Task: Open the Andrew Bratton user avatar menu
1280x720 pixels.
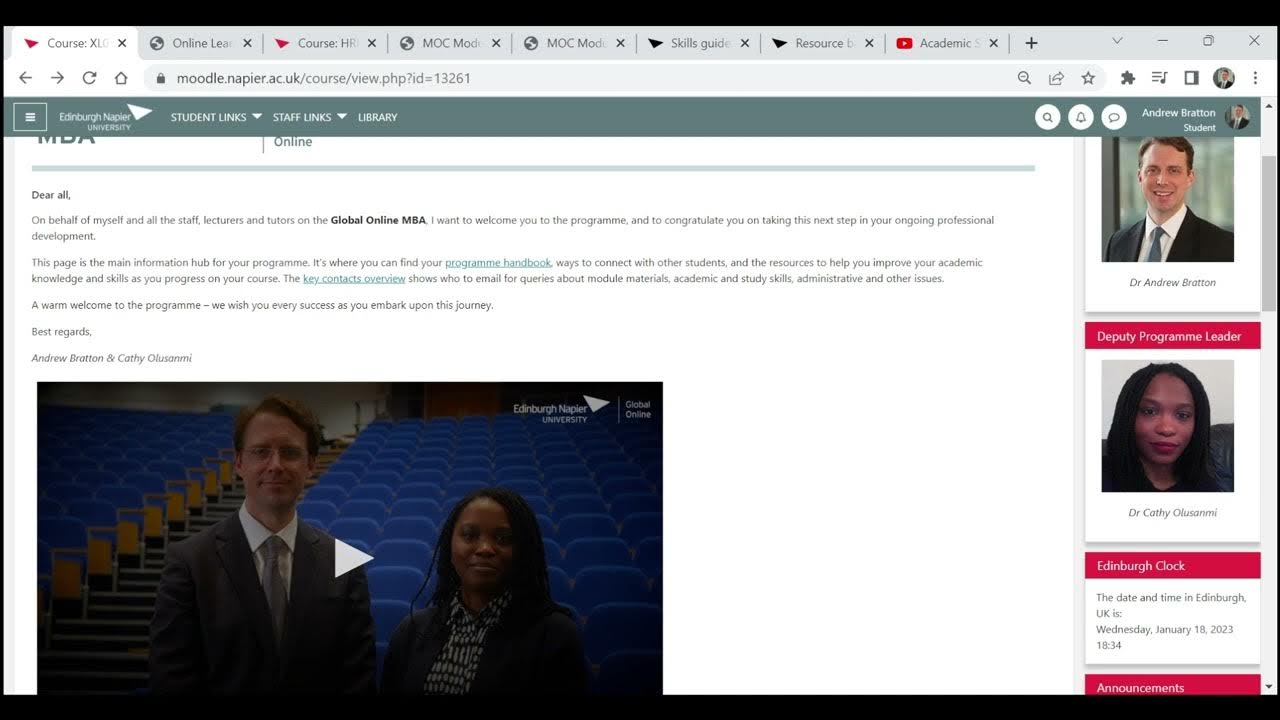Action: [1238, 117]
